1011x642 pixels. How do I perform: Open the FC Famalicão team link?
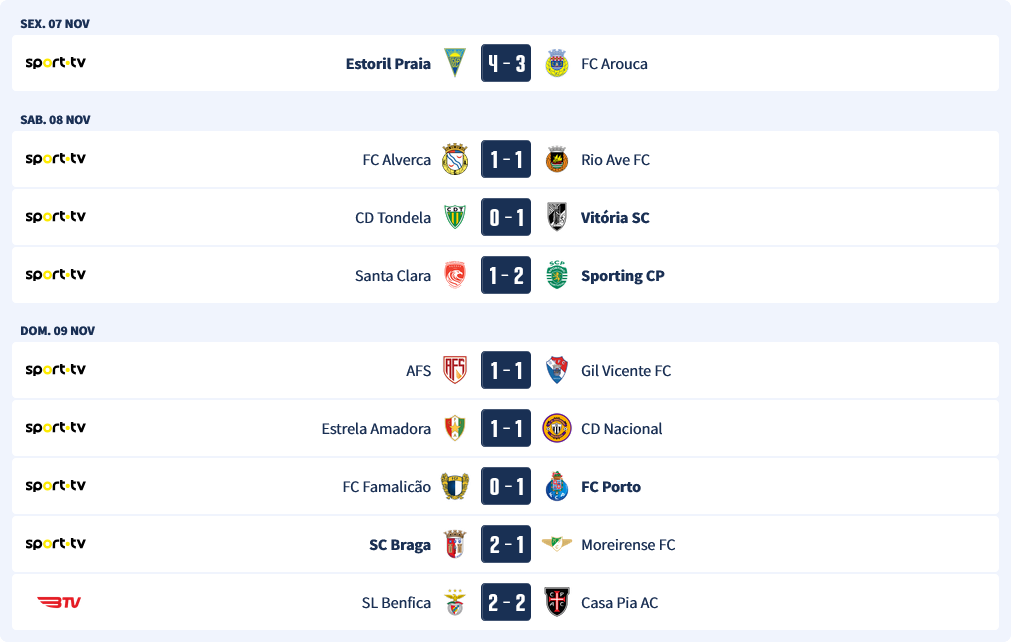387,486
